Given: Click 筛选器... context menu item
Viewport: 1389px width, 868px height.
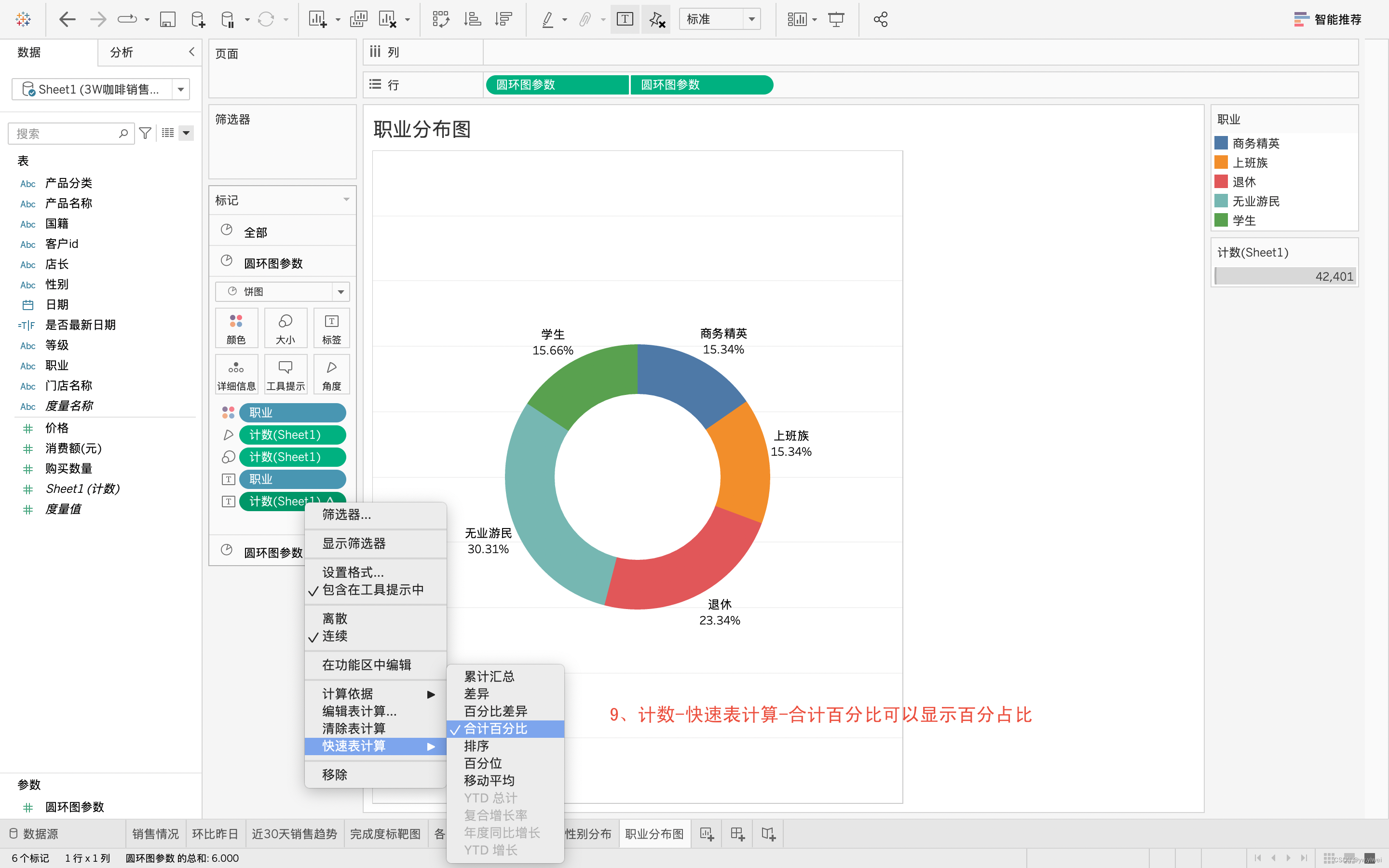Looking at the screenshot, I should [375, 515].
